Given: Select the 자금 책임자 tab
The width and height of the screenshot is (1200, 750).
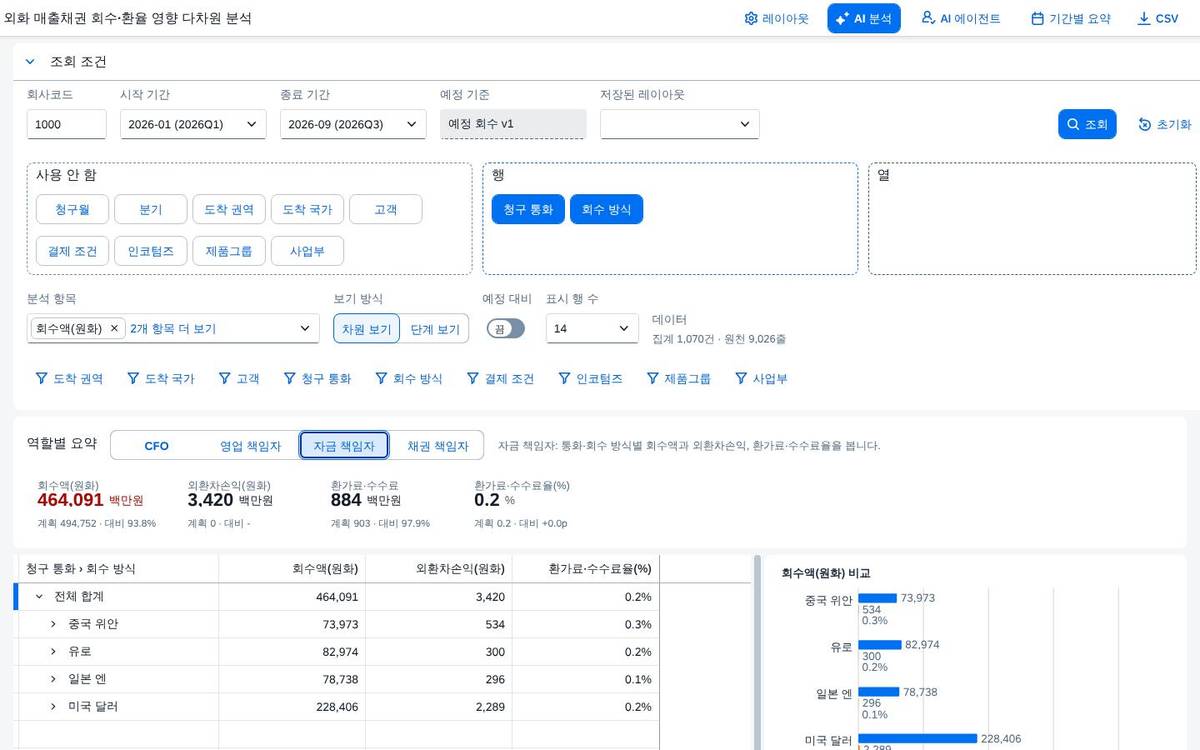Looking at the screenshot, I should coord(344,446).
